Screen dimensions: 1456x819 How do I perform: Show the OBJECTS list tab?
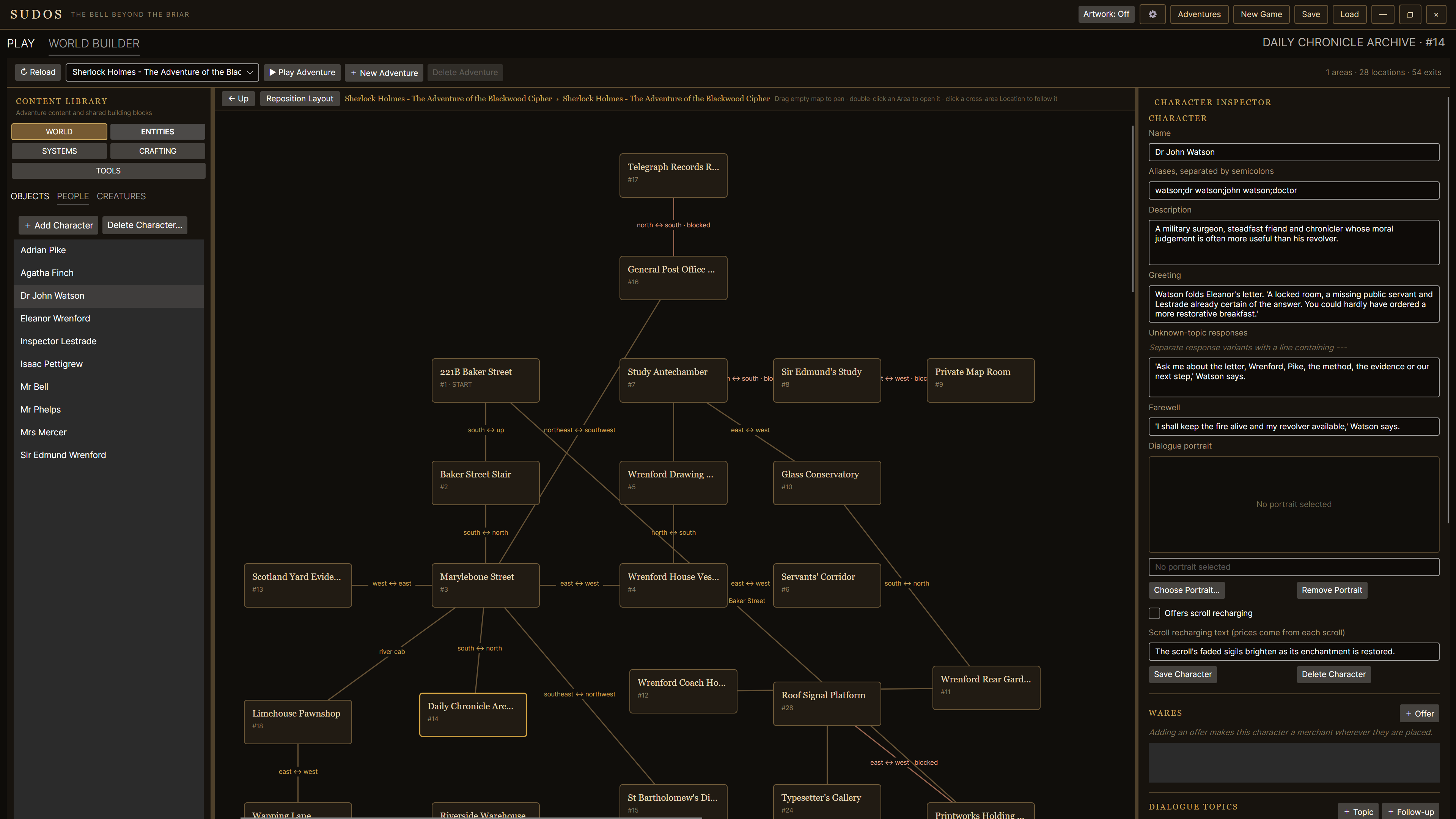[30, 196]
